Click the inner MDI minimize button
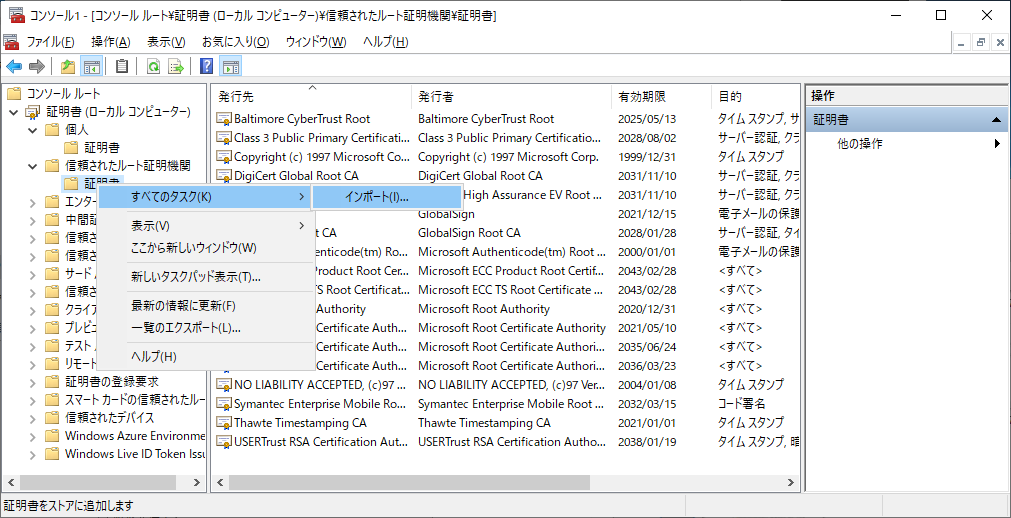Screen dimensions: 1011x518 (962, 43)
